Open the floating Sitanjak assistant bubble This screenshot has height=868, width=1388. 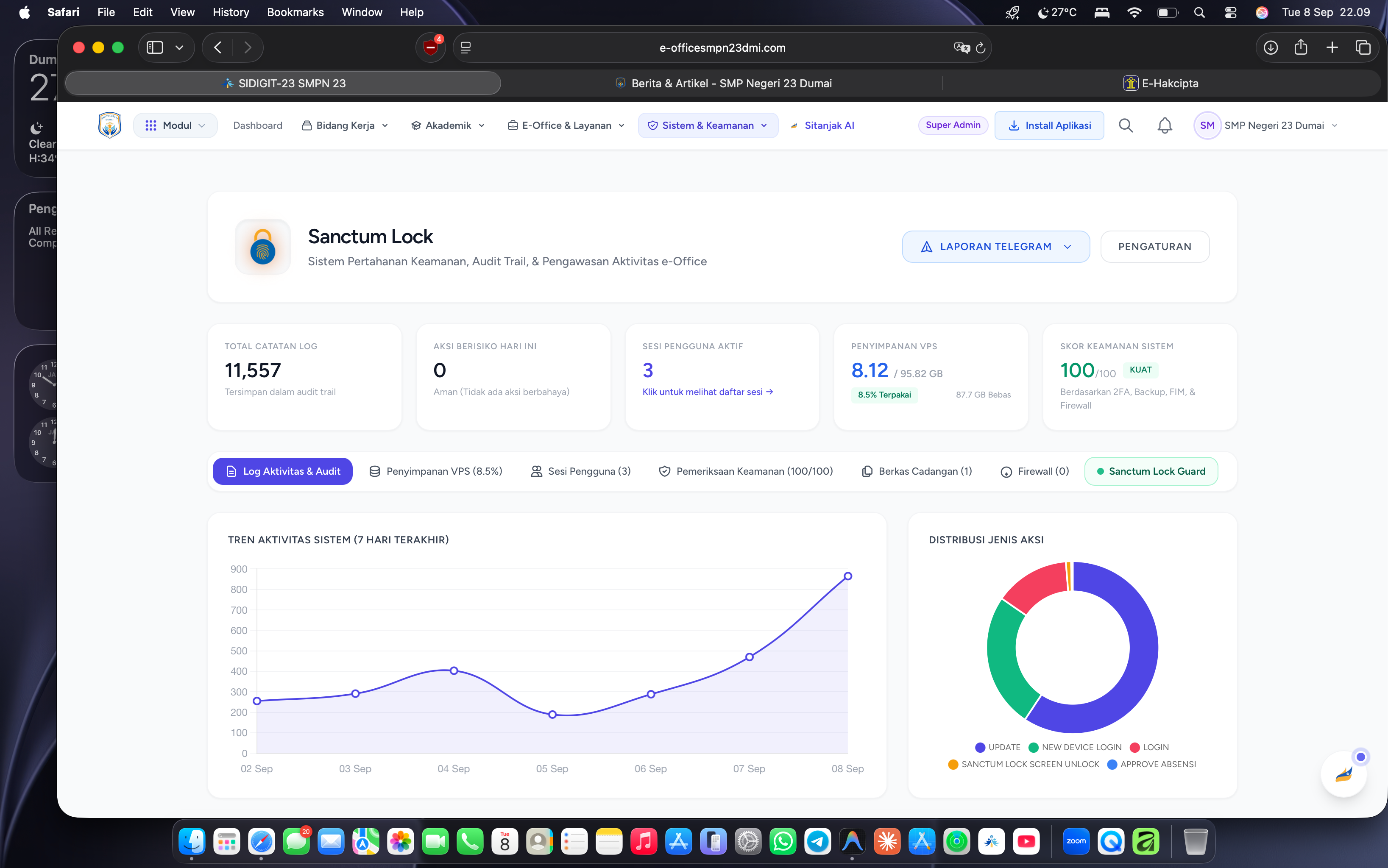coord(1344,774)
